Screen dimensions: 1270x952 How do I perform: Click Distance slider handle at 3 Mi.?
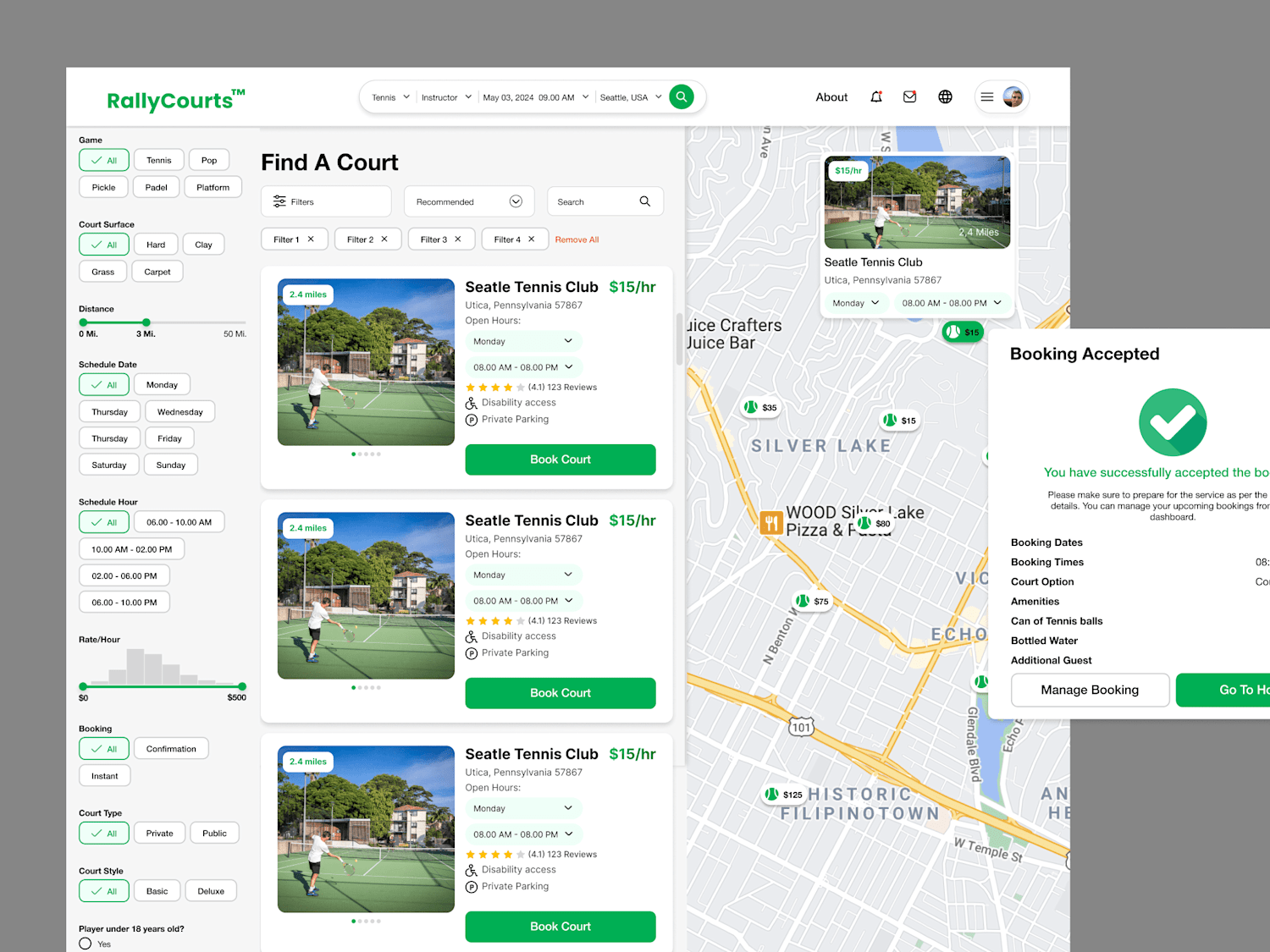tap(146, 322)
